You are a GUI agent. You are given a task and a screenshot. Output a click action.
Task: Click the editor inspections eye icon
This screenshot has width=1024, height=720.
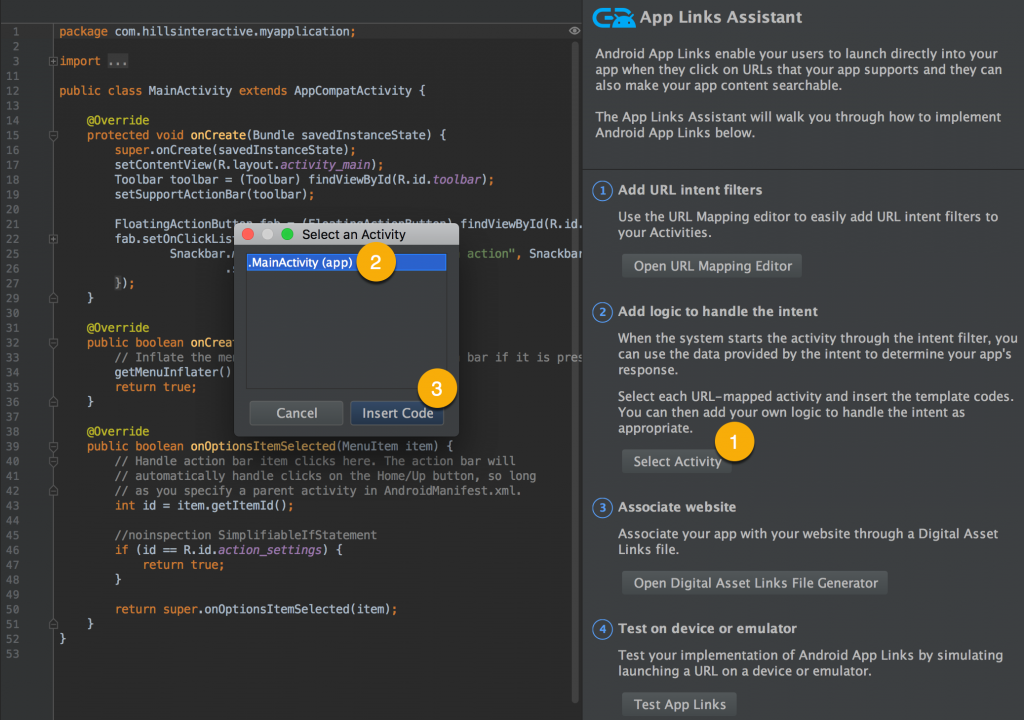pos(574,31)
